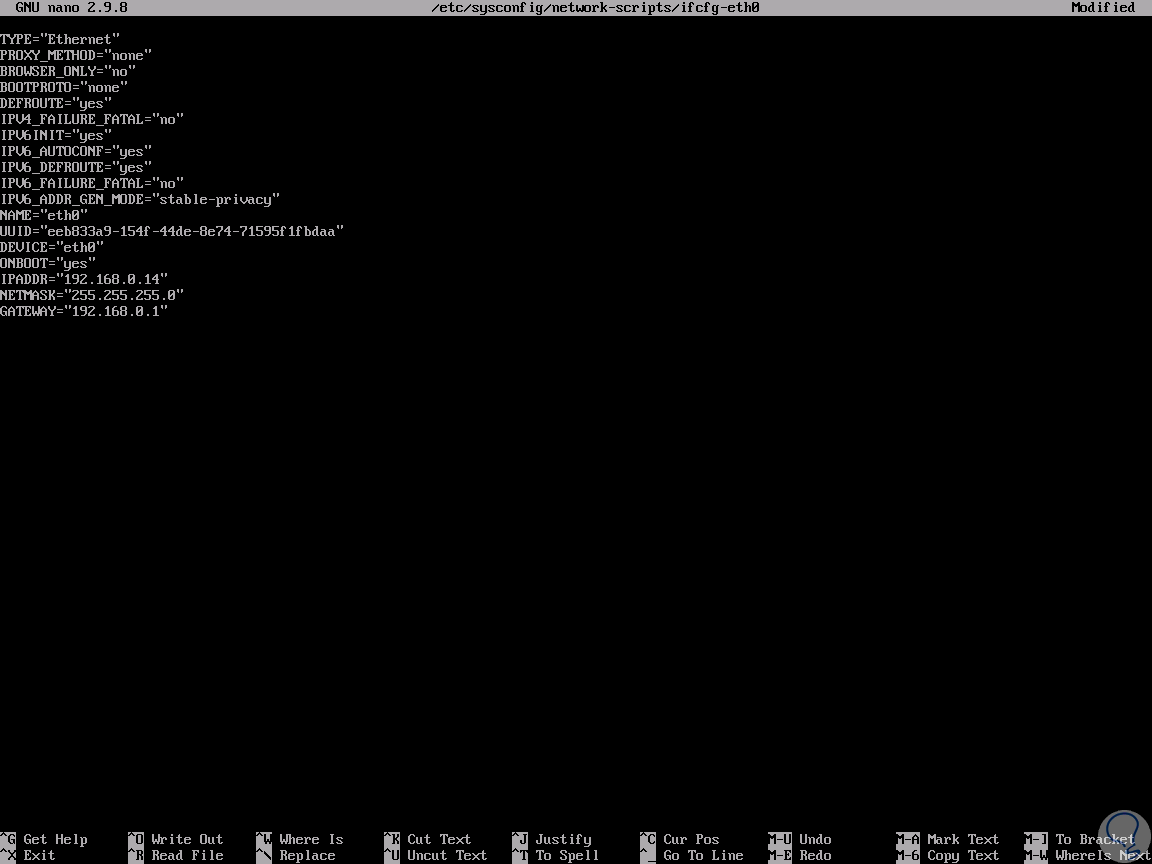Image resolution: width=1152 pixels, height=864 pixels.
Task: Click the Where Is shortcut label
Action: point(311,839)
